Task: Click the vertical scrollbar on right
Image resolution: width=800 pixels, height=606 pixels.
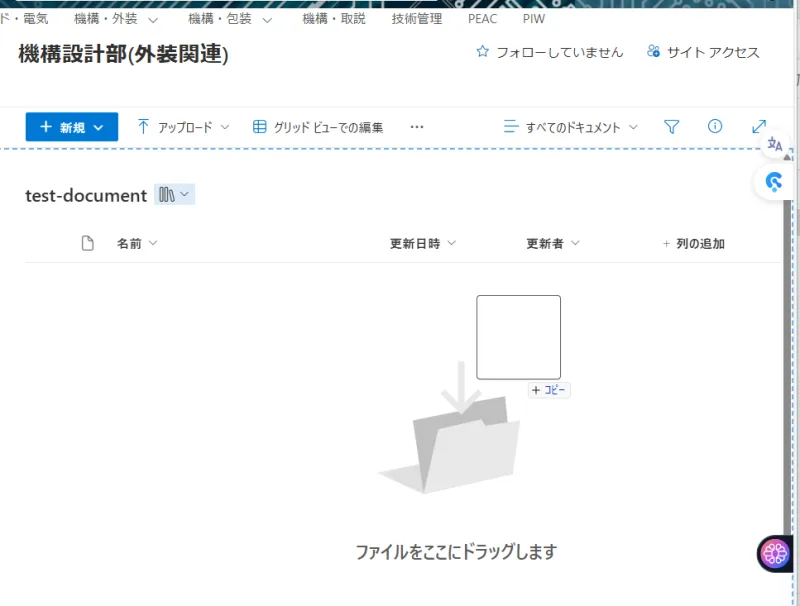Action: [x=787, y=367]
